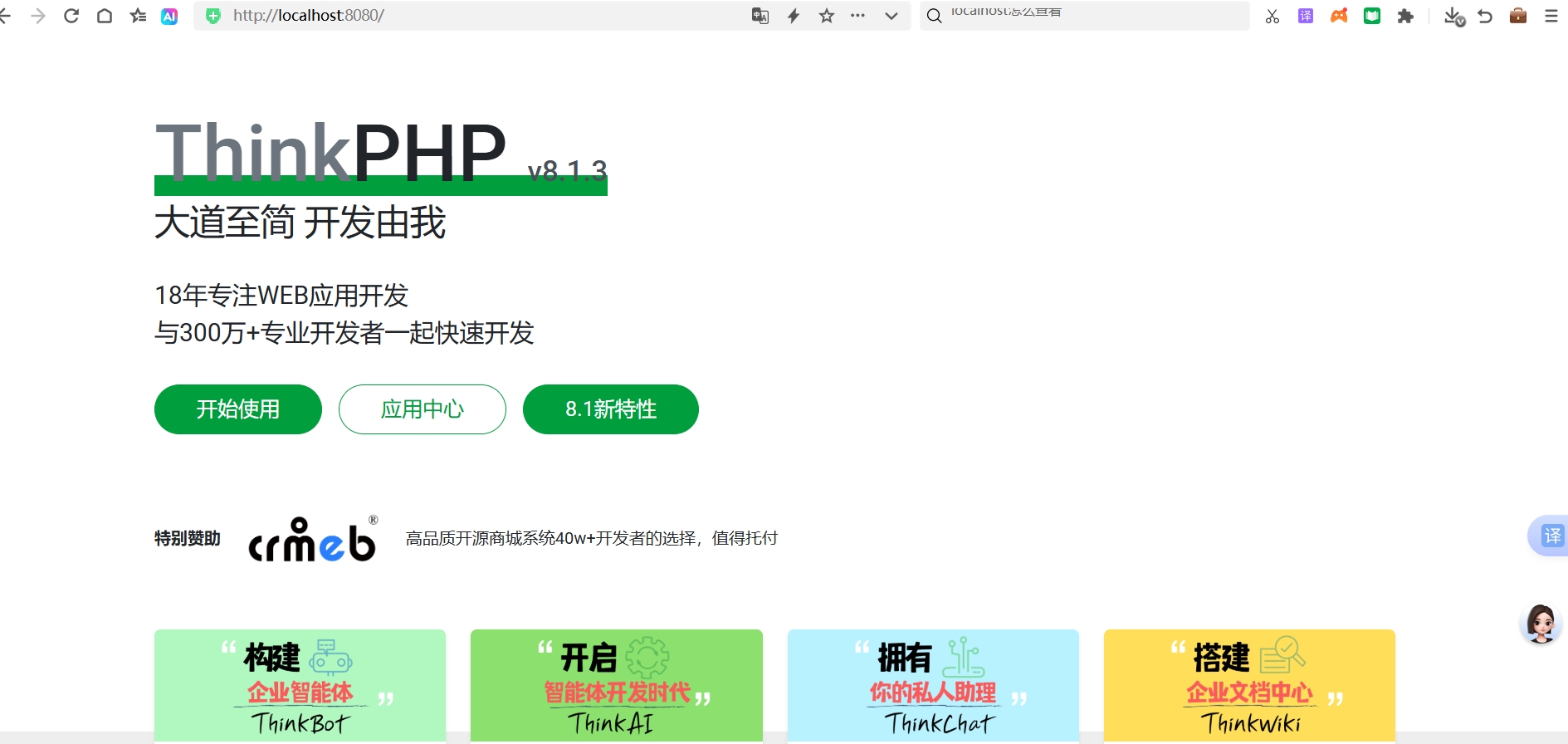Click the 8.1新特性 button

pos(611,409)
